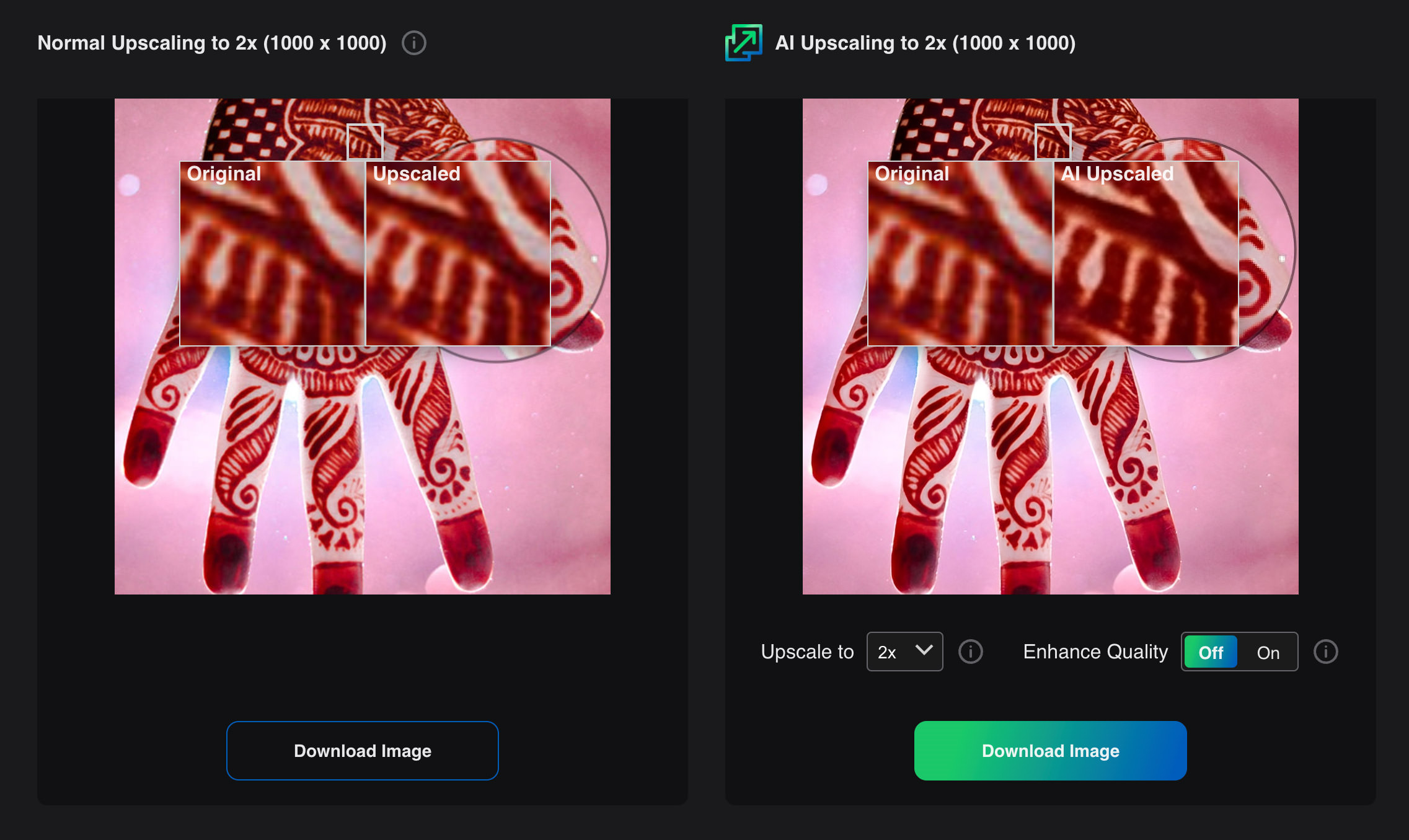Download the normal upscaled image
1409x840 pixels.
(x=362, y=751)
